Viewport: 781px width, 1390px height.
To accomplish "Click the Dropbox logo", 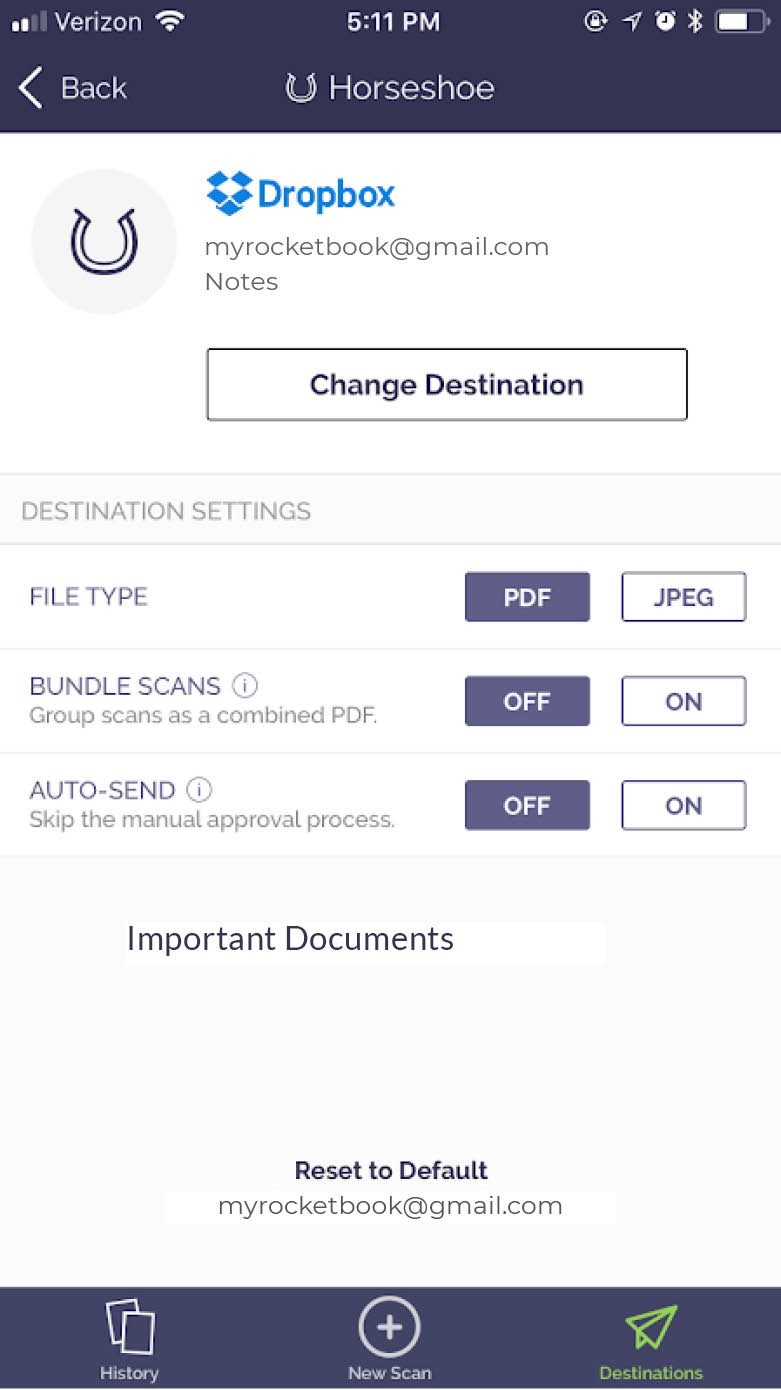I will click(x=301, y=193).
